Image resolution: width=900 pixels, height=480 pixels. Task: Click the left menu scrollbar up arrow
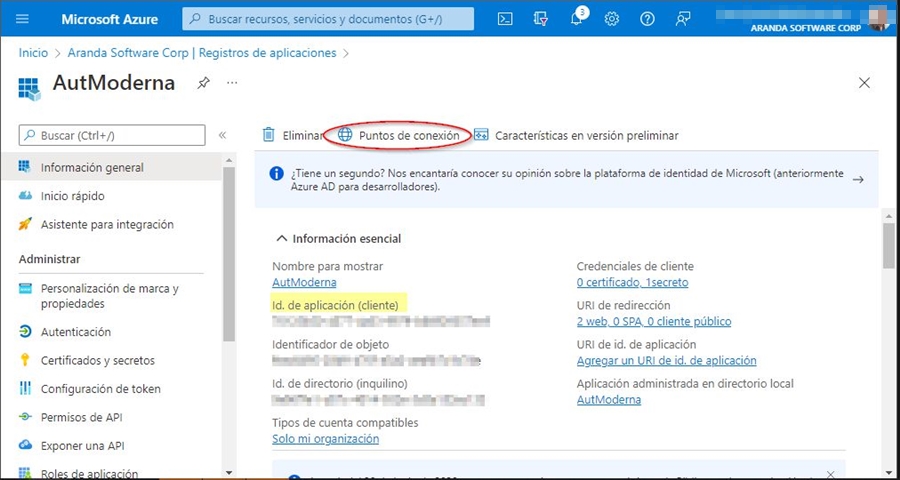[229, 160]
